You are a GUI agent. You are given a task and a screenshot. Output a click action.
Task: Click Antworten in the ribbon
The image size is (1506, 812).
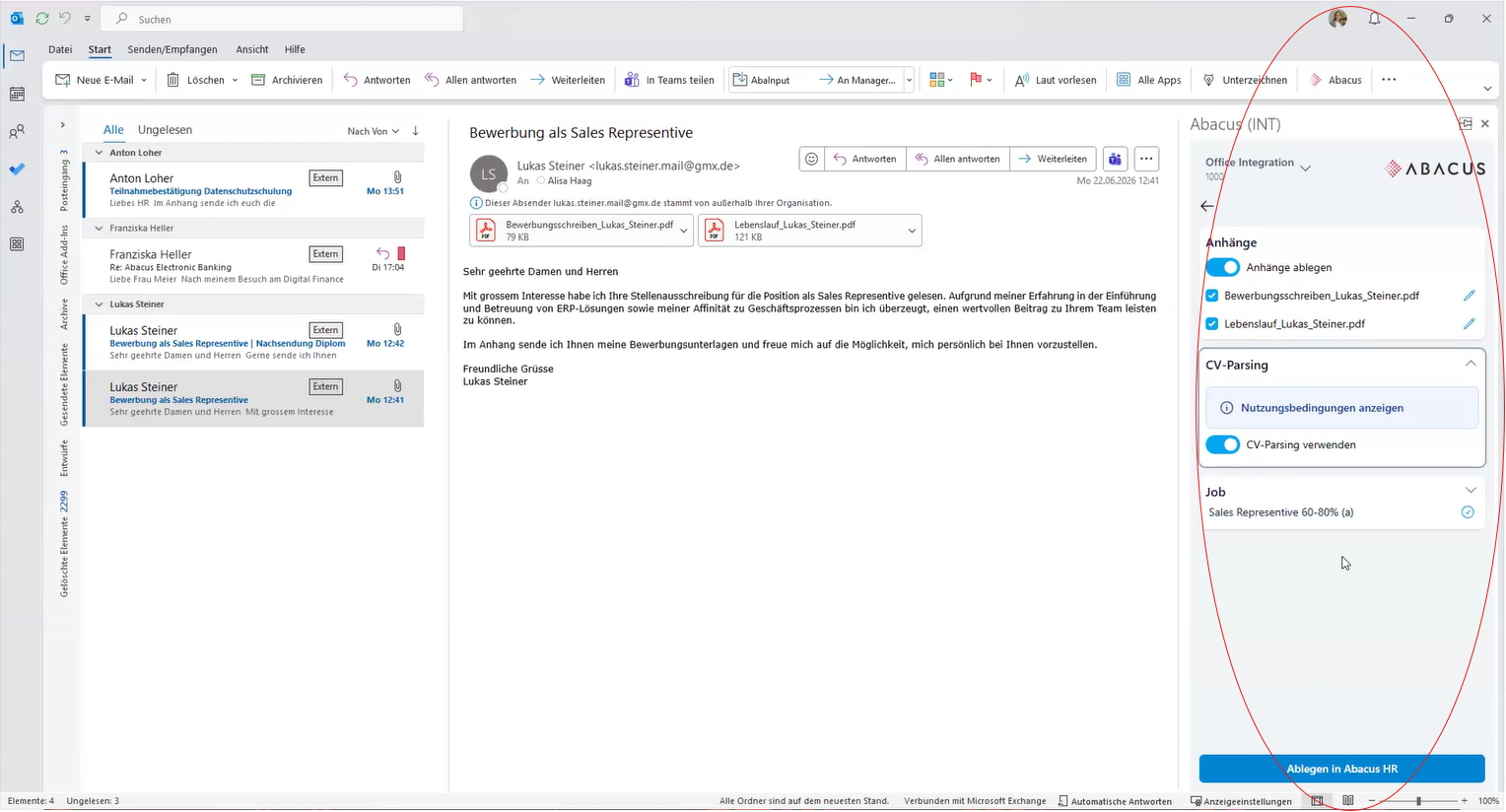(x=376, y=80)
